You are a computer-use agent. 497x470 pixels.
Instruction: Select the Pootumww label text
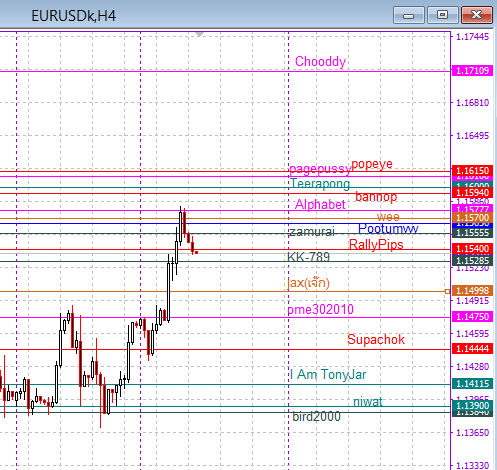tap(388, 229)
